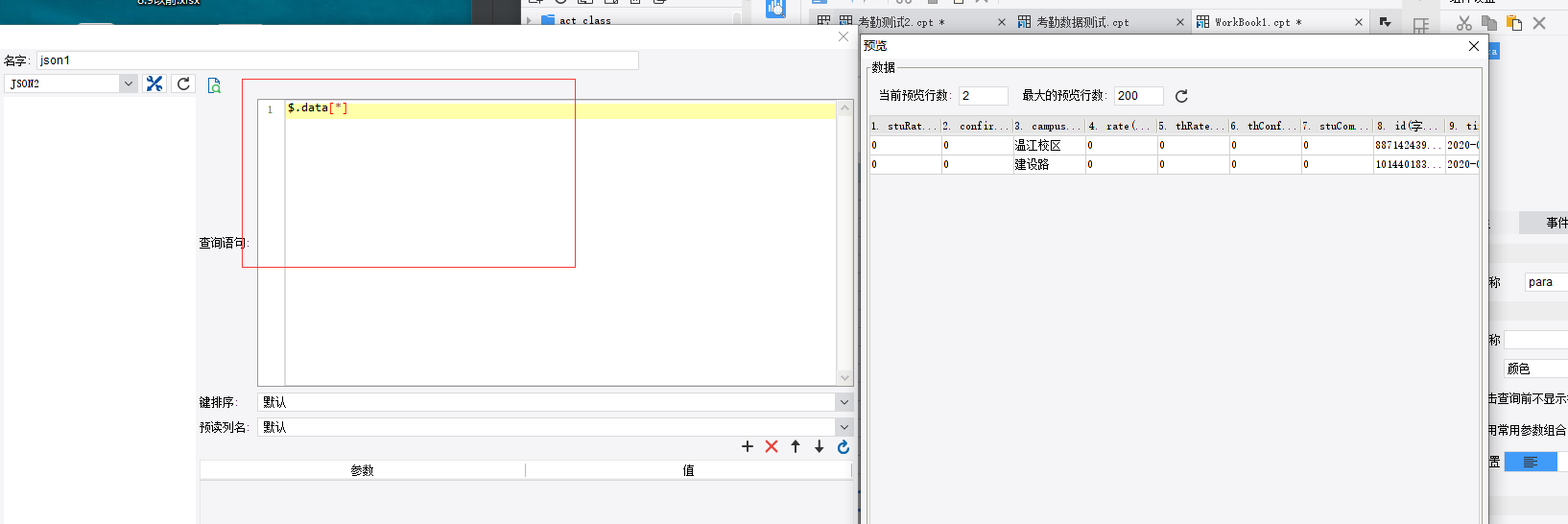This screenshot has height=524, width=1568.
Task: Close the 预览 preview window
Action: 1474,46
